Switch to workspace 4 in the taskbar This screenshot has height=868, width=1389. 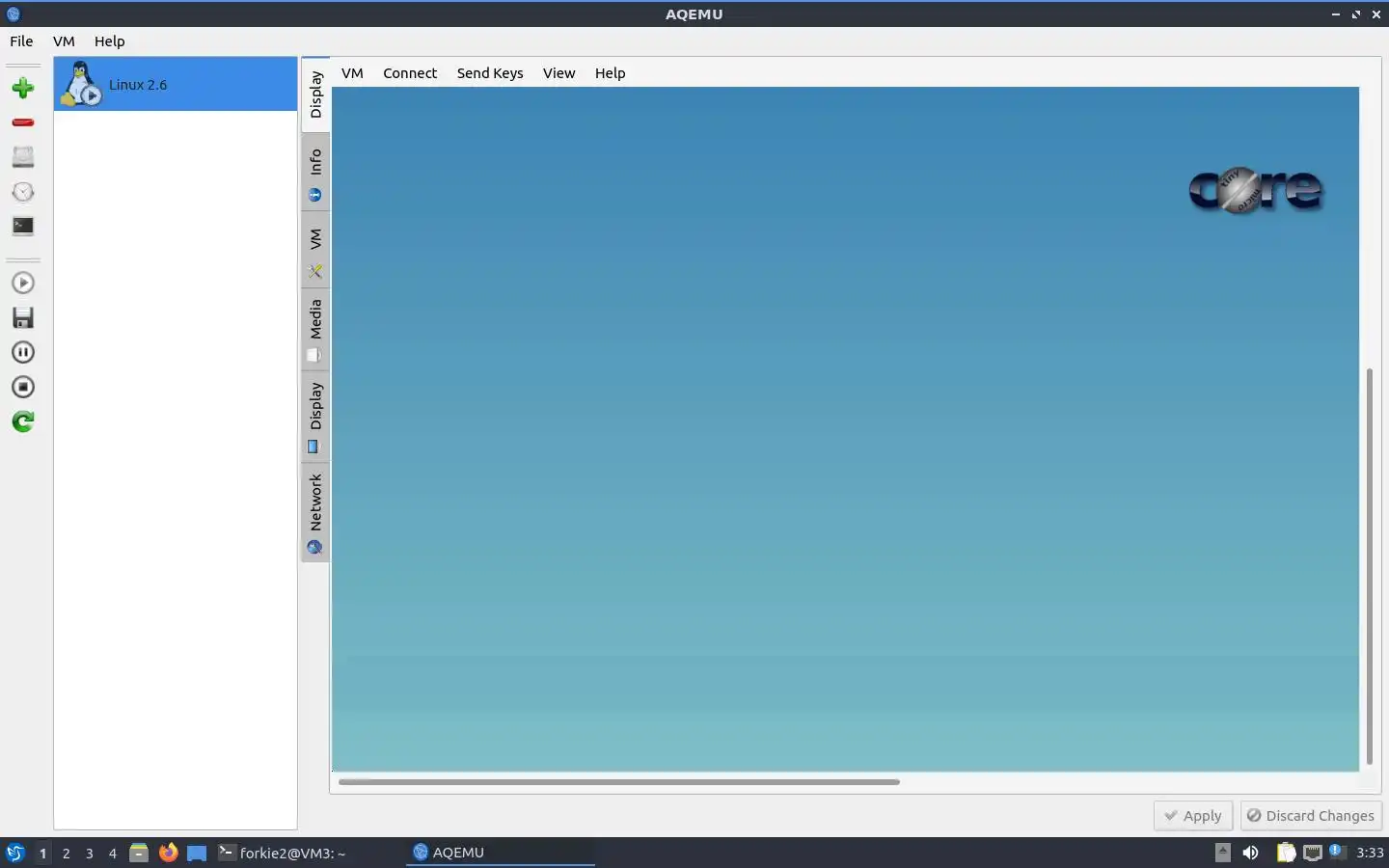coord(113,854)
